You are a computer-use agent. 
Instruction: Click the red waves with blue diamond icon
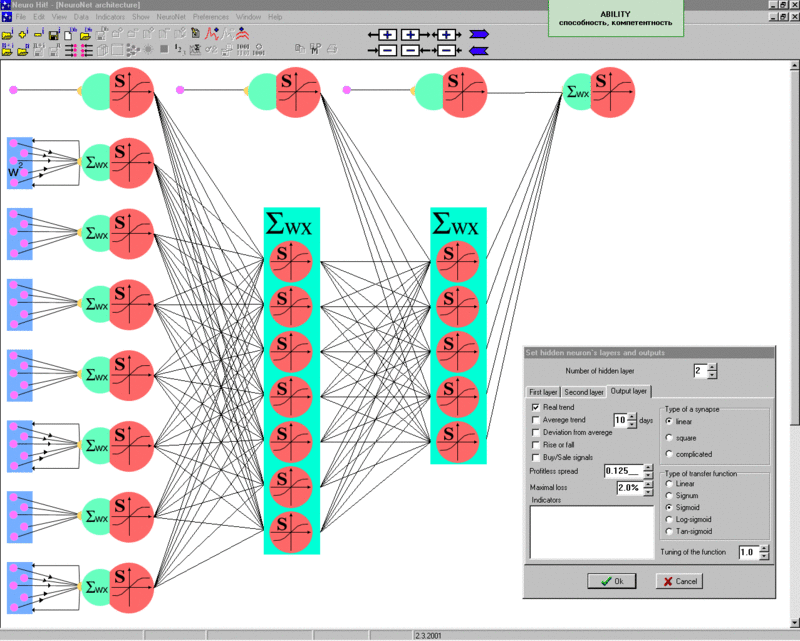pyautogui.click(x=242, y=34)
